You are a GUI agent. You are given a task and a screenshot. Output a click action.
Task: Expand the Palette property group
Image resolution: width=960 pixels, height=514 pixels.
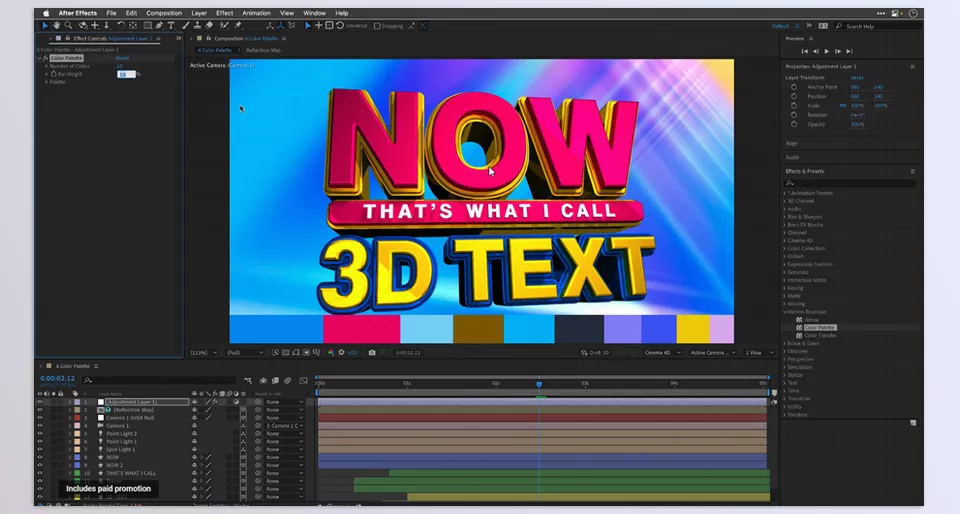47,82
